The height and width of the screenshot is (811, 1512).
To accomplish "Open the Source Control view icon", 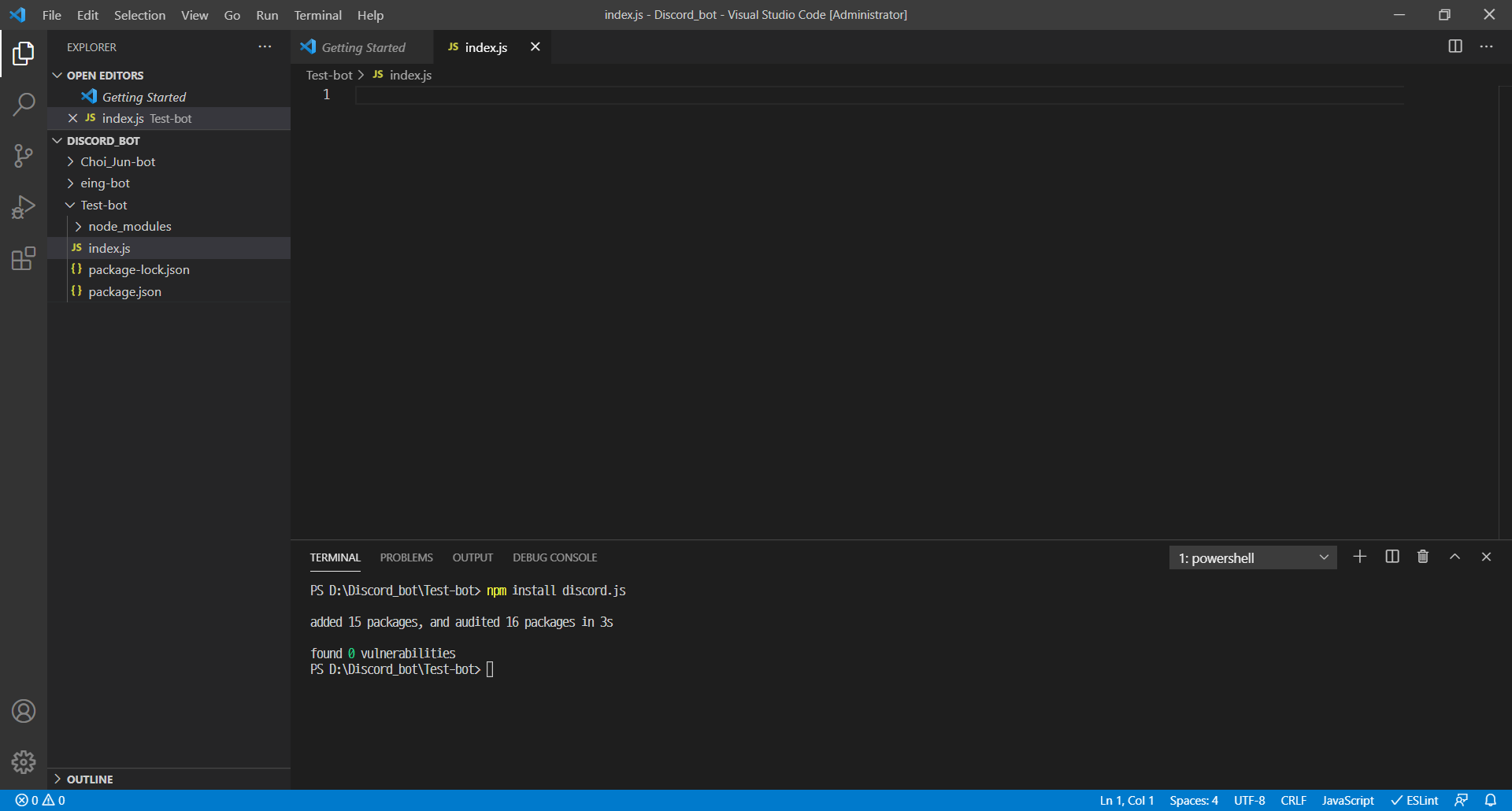I will (24, 155).
